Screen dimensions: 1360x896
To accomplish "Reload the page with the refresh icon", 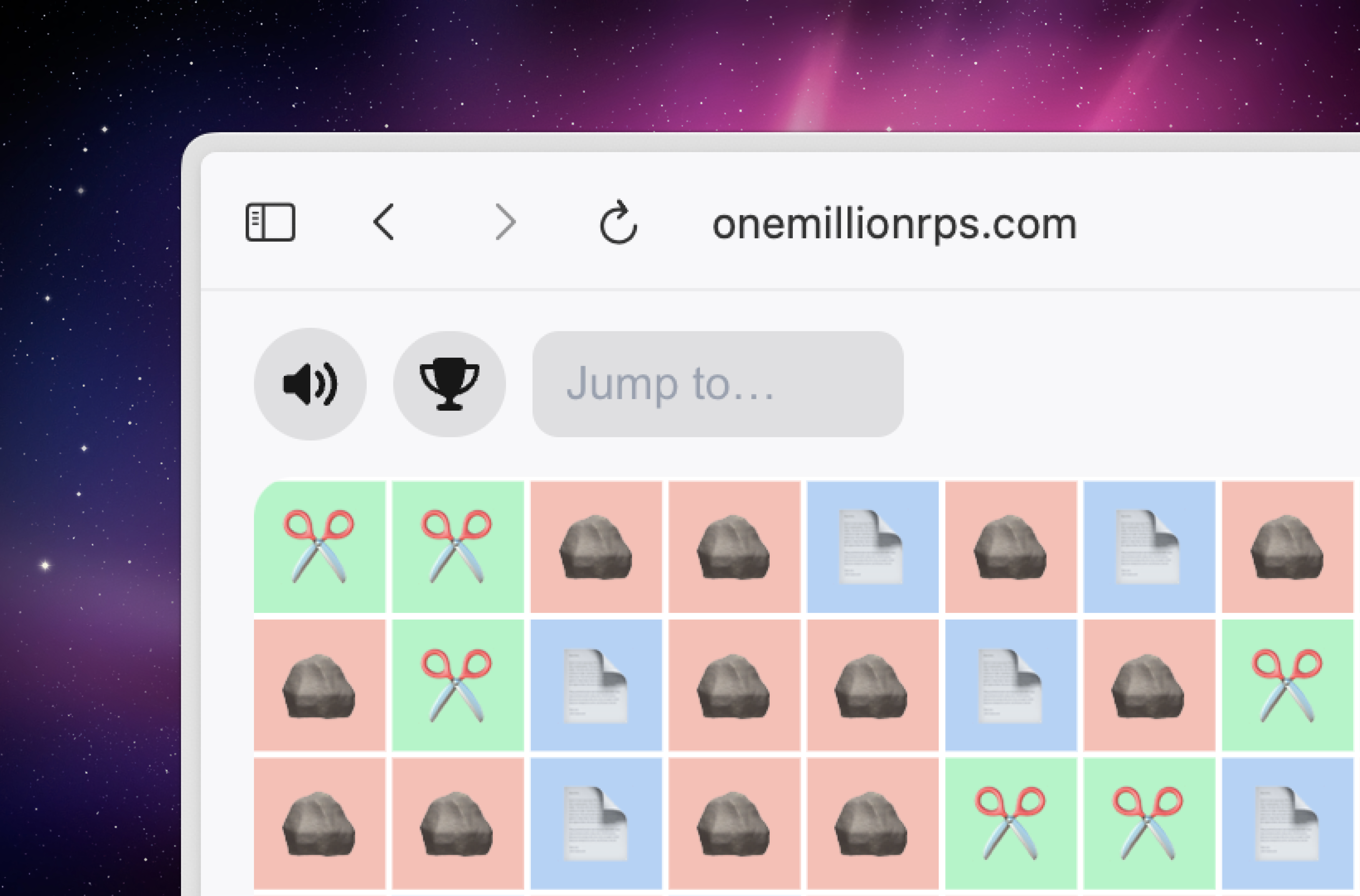I will coord(618,222).
